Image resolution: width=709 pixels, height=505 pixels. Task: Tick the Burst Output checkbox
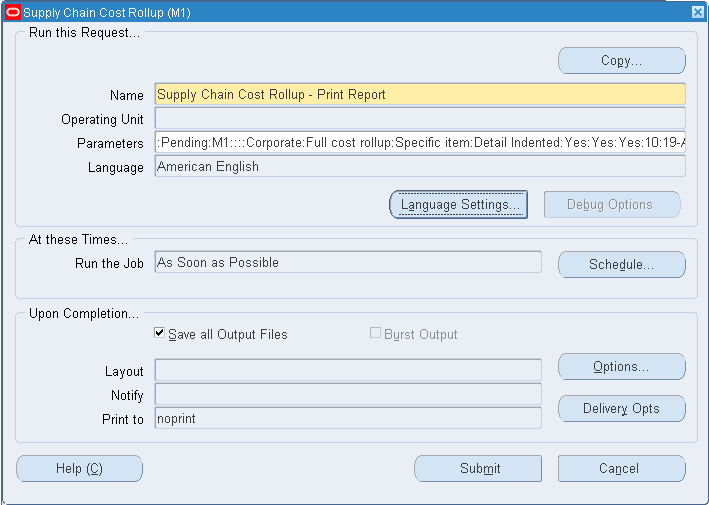[375, 333]
